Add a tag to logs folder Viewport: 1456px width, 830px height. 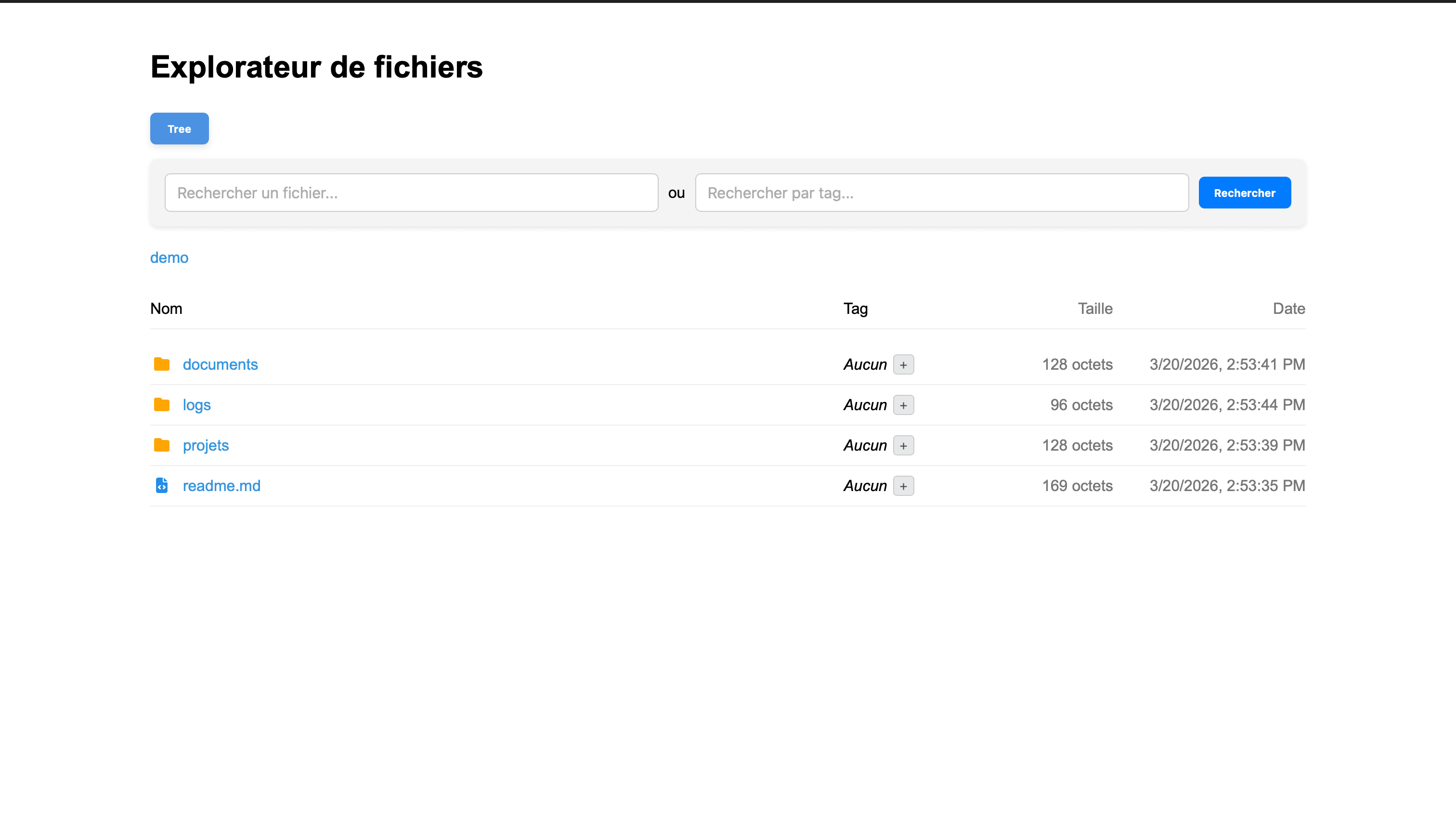[x=903, y=405]
